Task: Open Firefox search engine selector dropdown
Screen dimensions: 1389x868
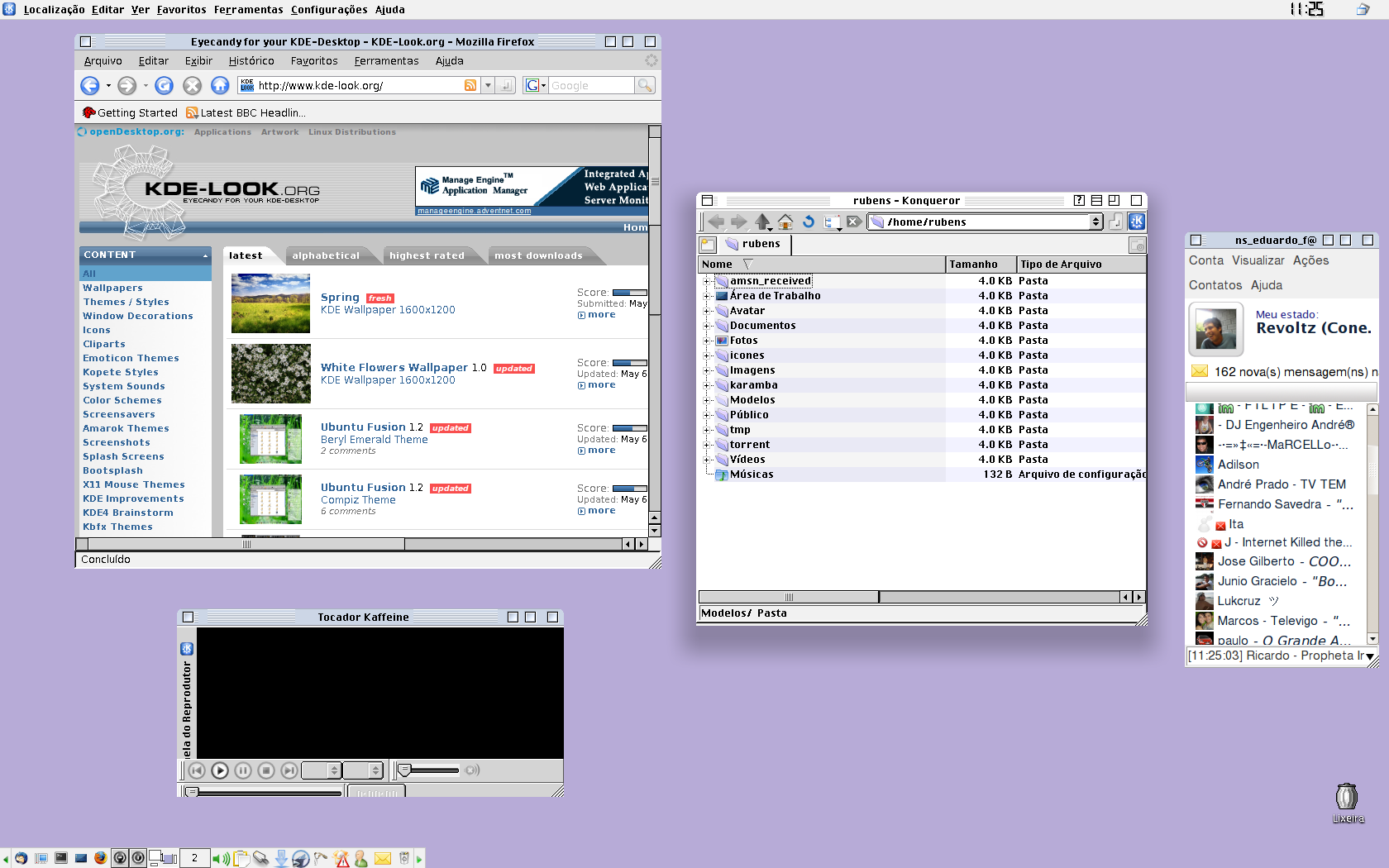Action: point(536,85)
